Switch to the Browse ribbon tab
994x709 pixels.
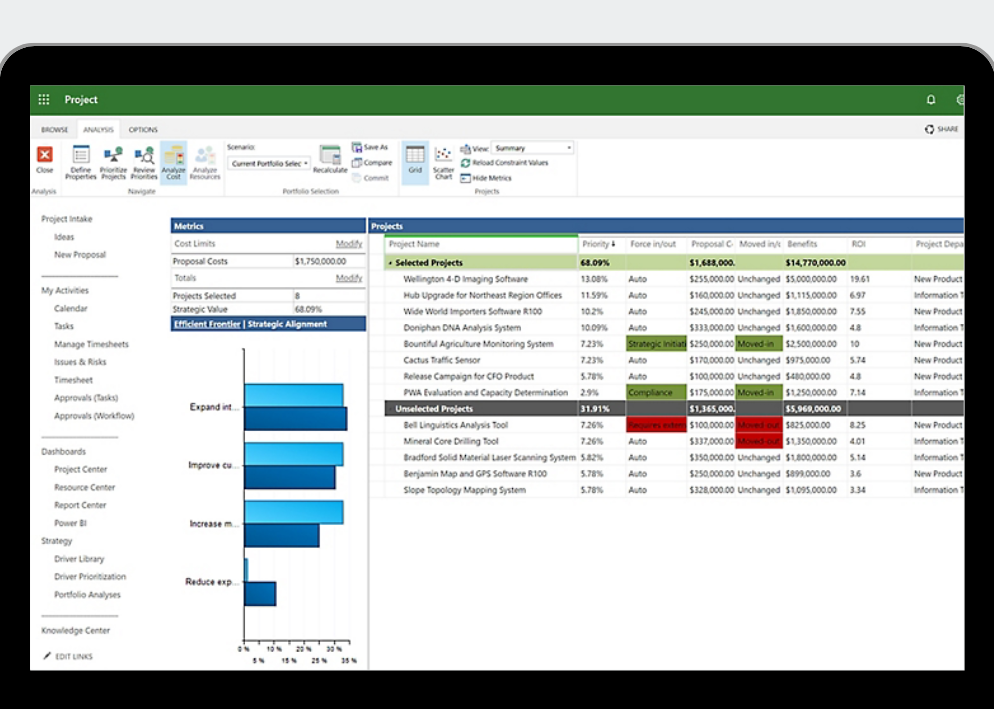[55, 130]
